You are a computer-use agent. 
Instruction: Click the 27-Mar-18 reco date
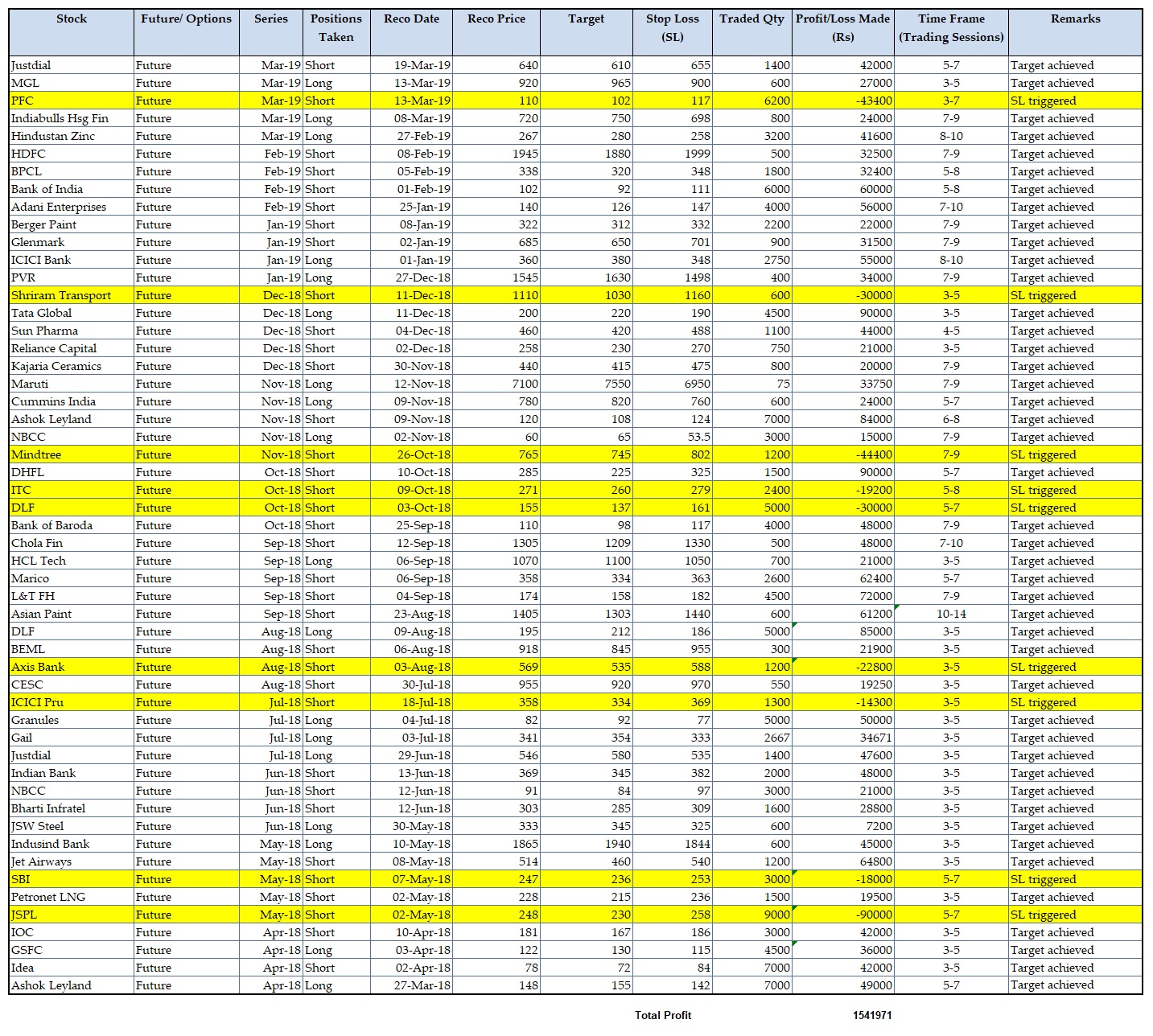point(411,985)
